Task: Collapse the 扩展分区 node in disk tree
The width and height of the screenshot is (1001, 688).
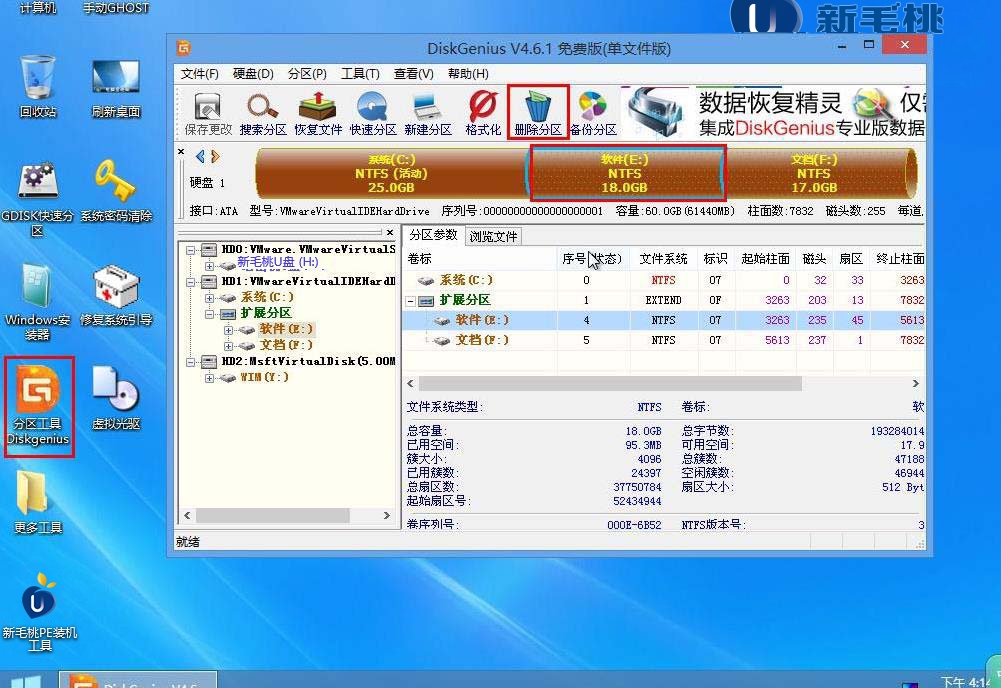Action: pyautogui.click(x=209, y=313)
